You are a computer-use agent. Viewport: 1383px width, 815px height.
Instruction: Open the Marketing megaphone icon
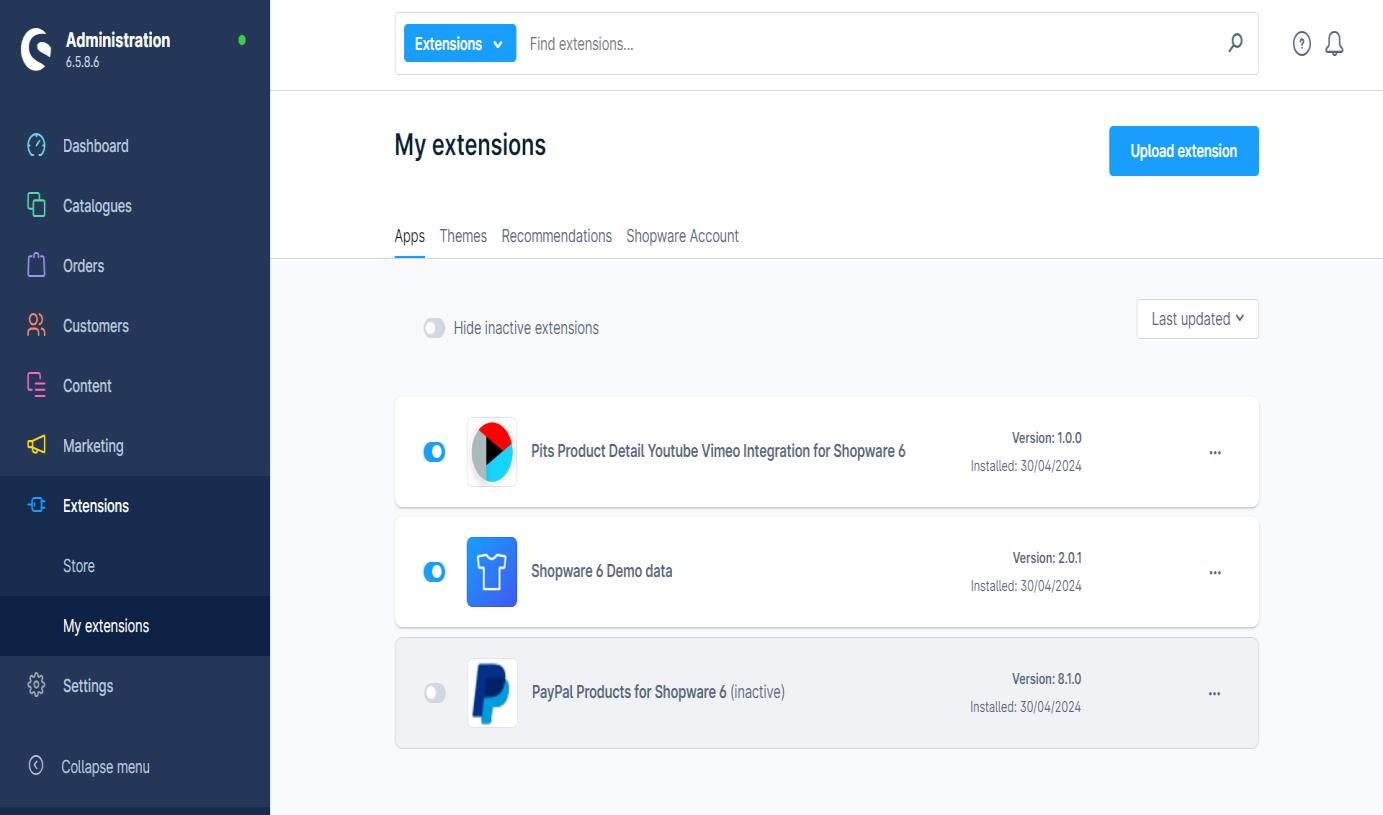pos(35,445)
